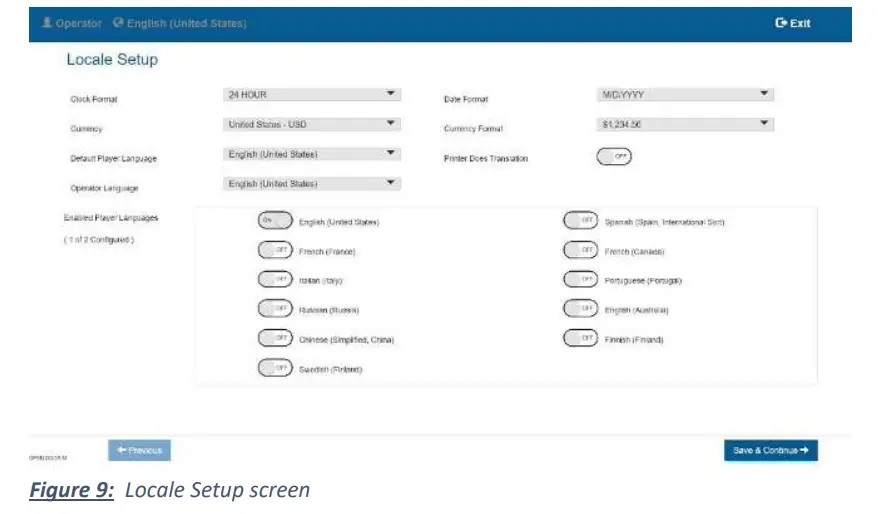Click the globe language icon
This screenshot has height=514, width=887.
click(118, 23)
